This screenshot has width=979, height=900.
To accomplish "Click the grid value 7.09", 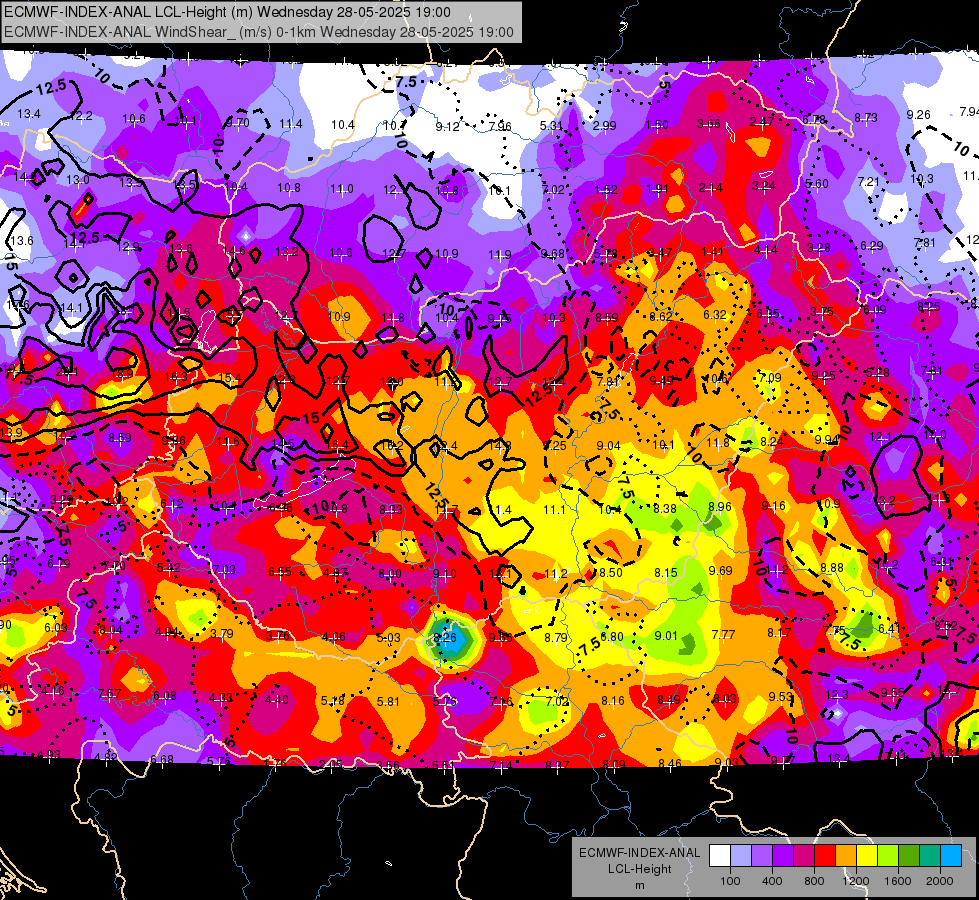I will 770,377.
